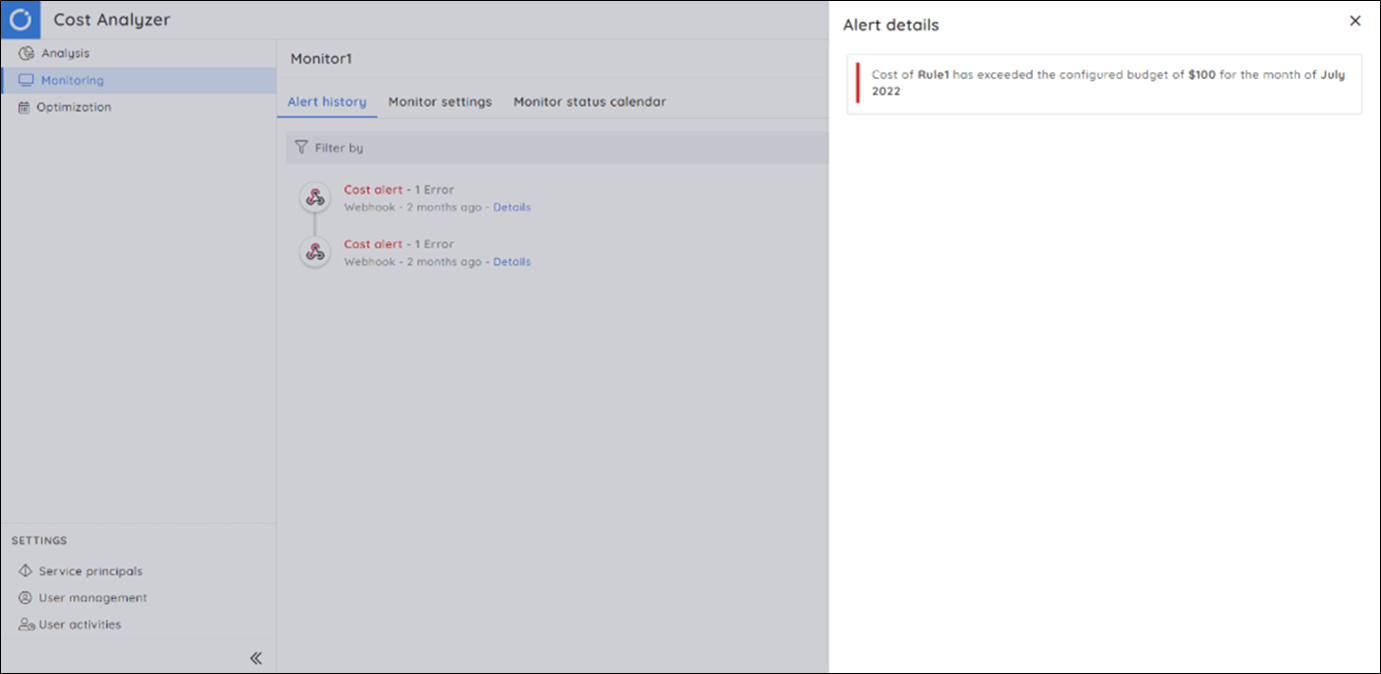Switch to the Monitor settings tab
Viewport: 1381px width, 674px height.
tap(440, 102)
